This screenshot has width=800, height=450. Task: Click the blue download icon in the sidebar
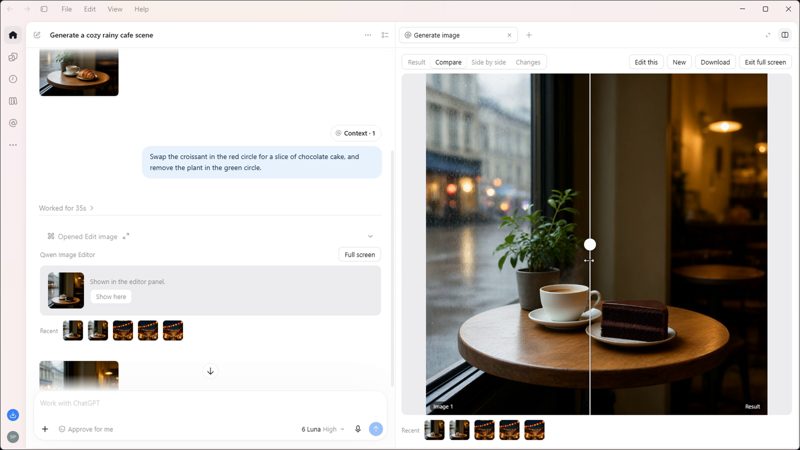point(13,415)
